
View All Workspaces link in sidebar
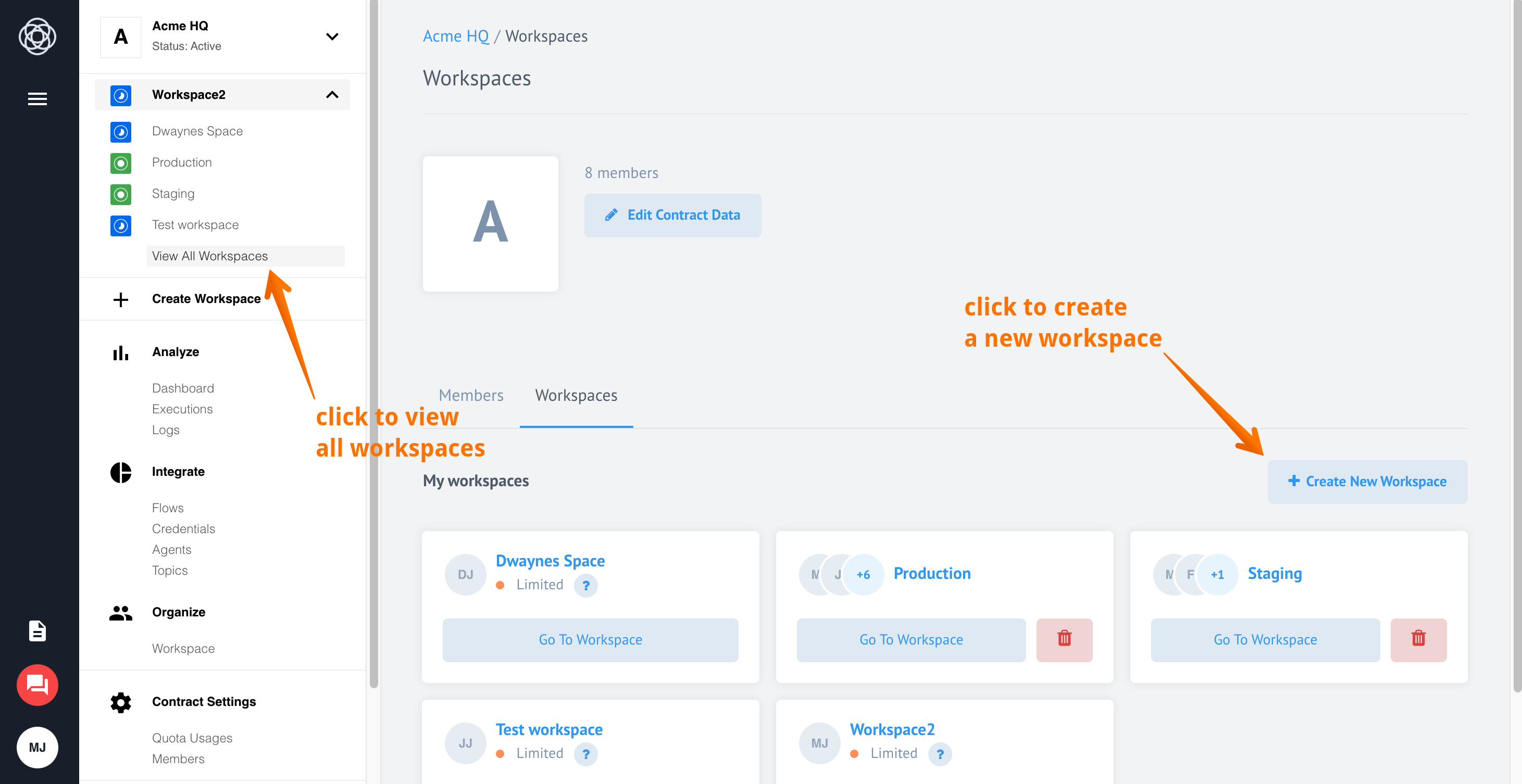210,256
